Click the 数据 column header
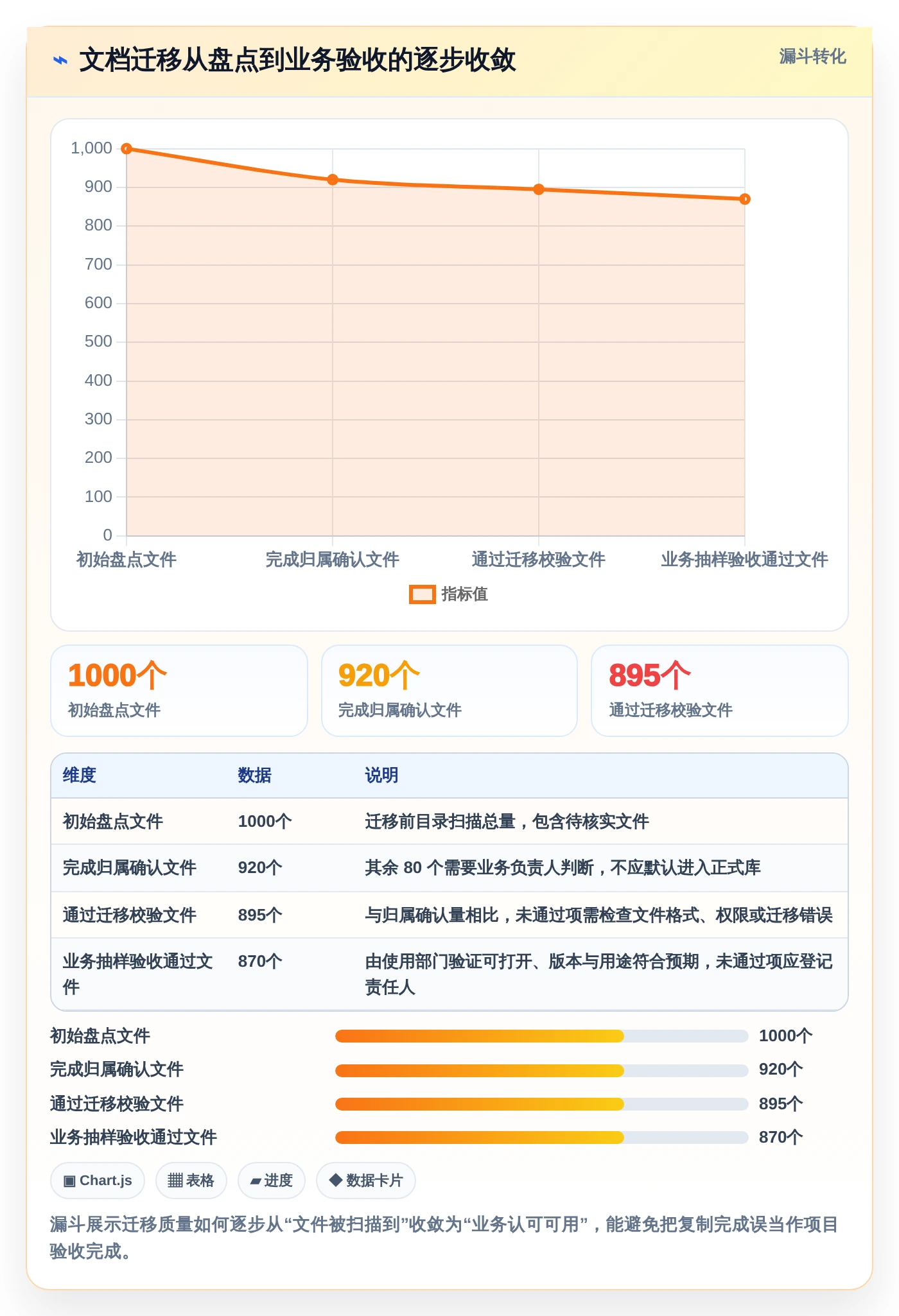Screen dimensions: 899x1316 pyautogui.click(x=254, y=775)
